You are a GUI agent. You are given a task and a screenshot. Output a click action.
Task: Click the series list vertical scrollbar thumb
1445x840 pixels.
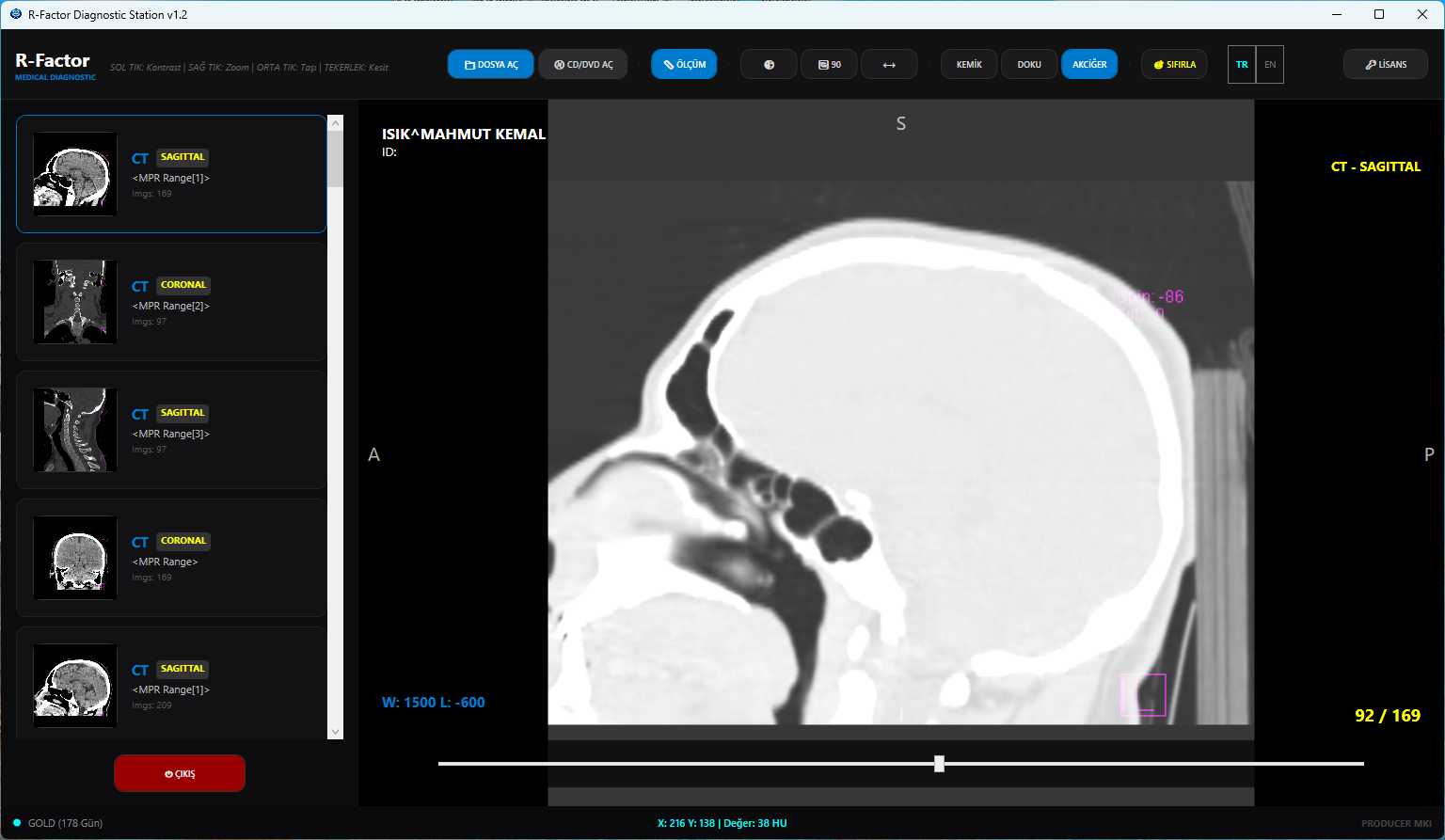click(336, 159)
